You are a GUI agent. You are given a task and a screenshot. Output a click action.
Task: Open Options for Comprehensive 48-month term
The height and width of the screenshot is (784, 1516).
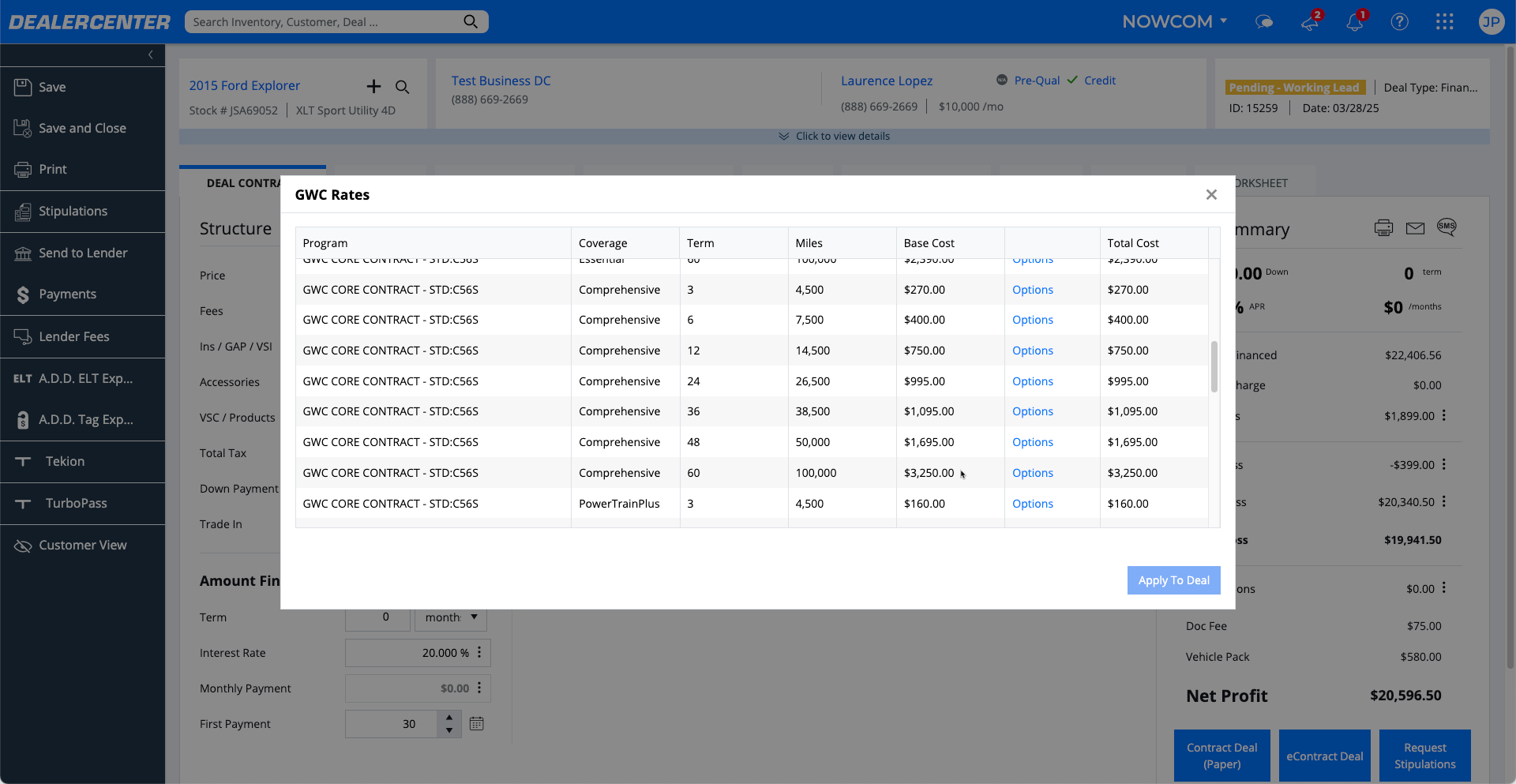(1032, 442)
